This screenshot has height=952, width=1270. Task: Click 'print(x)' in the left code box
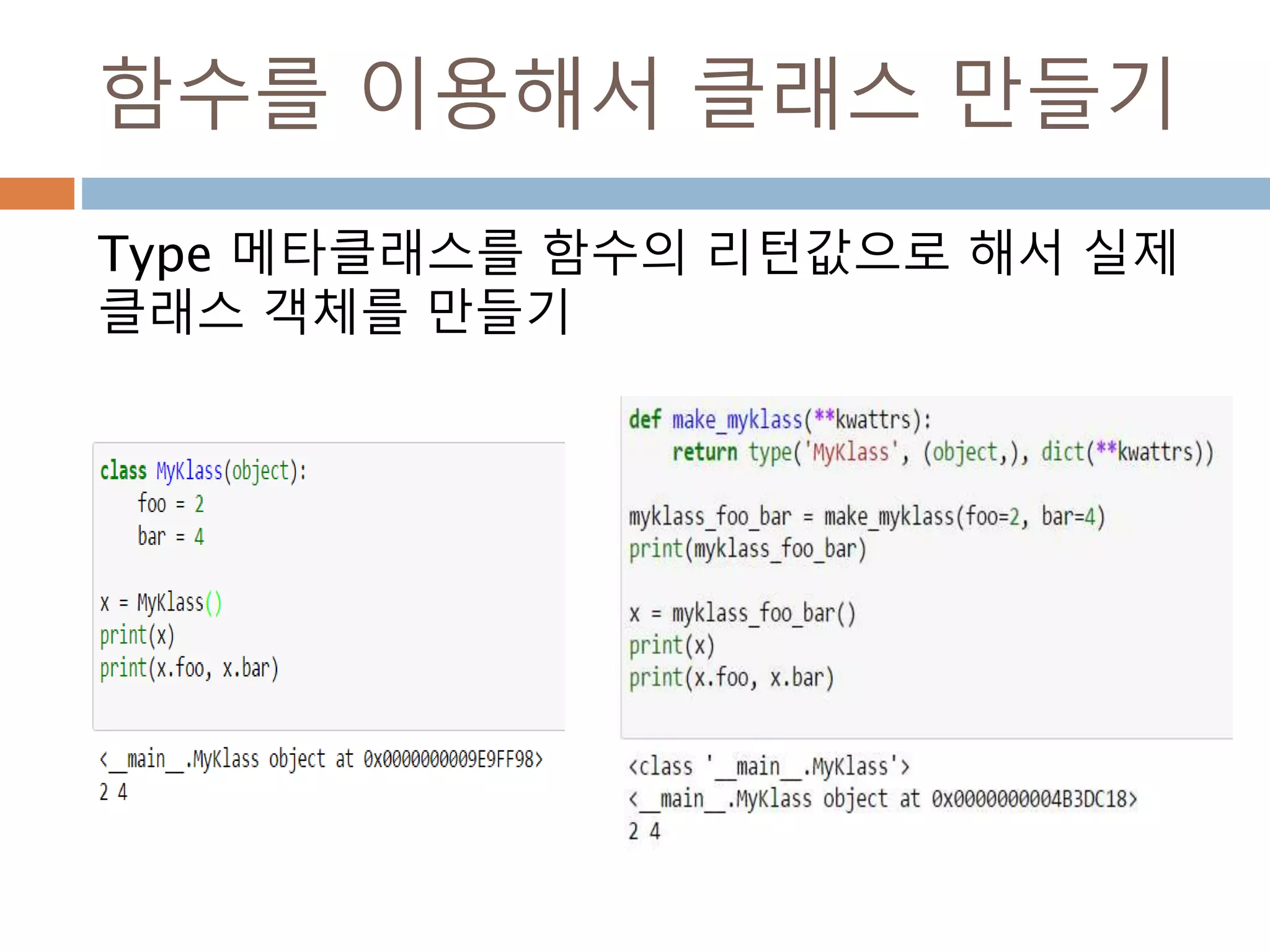point(137,636)
